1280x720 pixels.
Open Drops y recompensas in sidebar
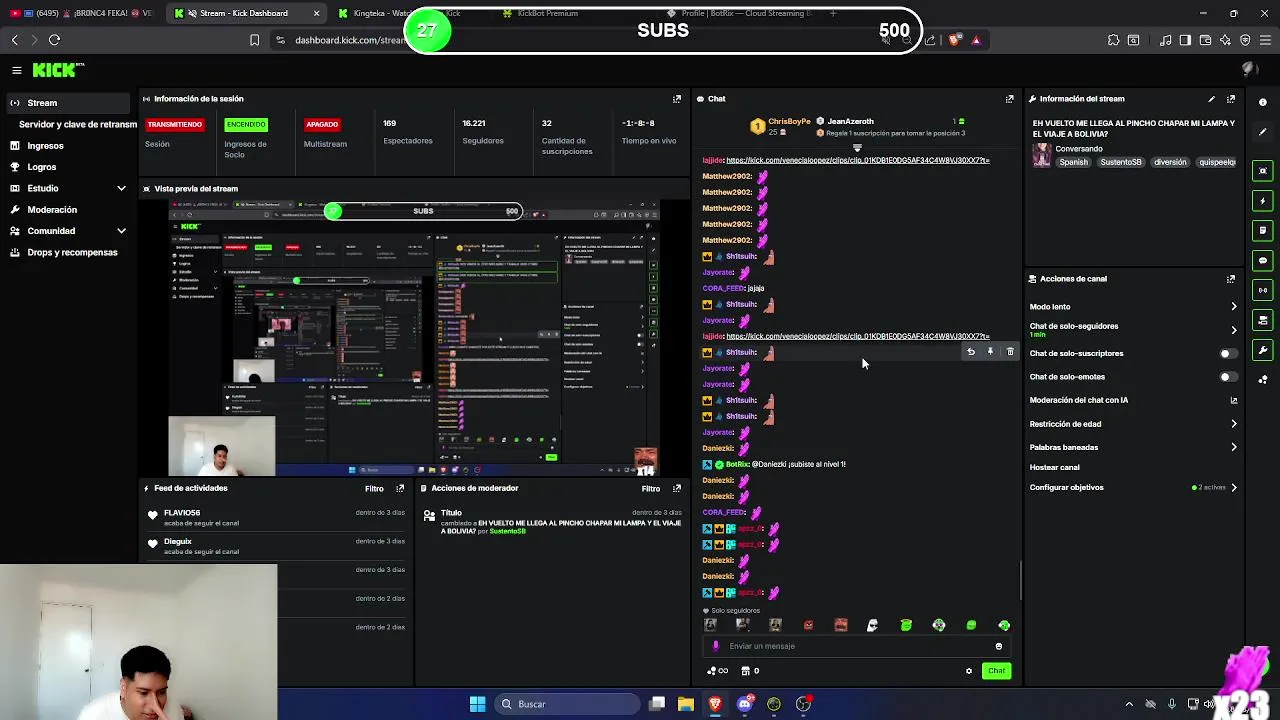(x=72, y=253)
